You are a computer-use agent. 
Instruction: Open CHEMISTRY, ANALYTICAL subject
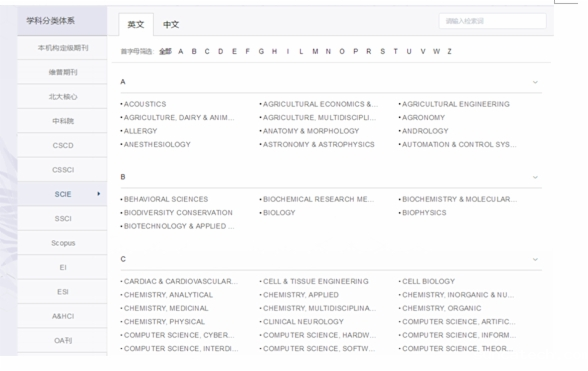168,295
